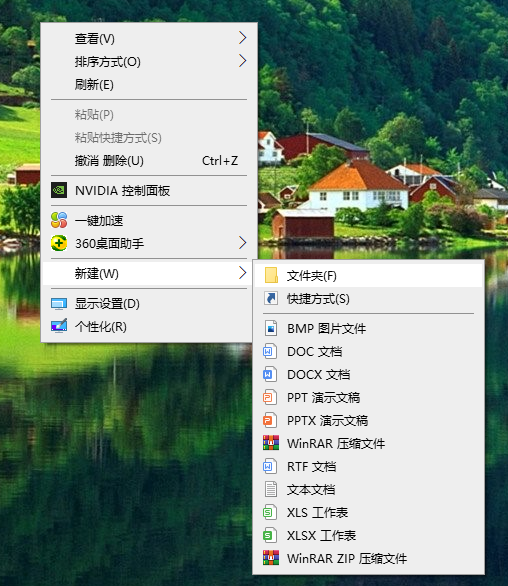Click the BMP 图片文件 image icon
Image resolution: width=508 pixels, height=586 pixels.
tap(271, 328)
